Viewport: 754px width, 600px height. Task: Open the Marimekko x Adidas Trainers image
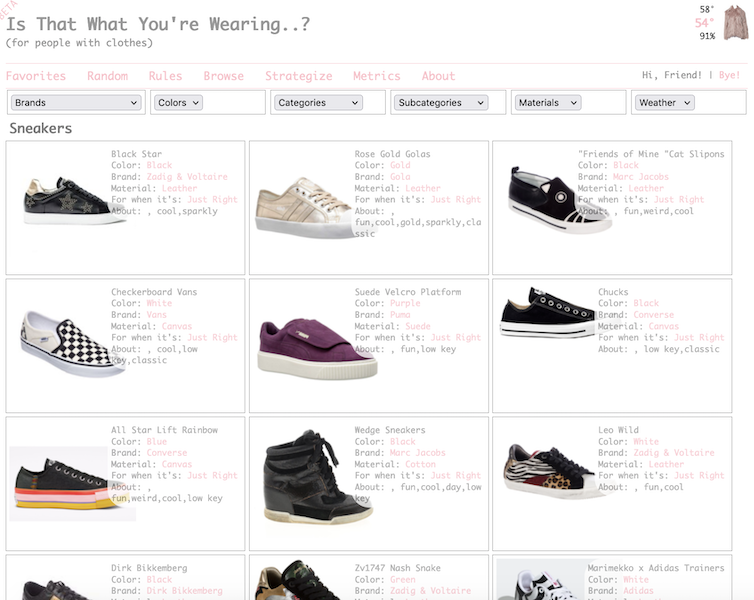[x=542, y=579]
